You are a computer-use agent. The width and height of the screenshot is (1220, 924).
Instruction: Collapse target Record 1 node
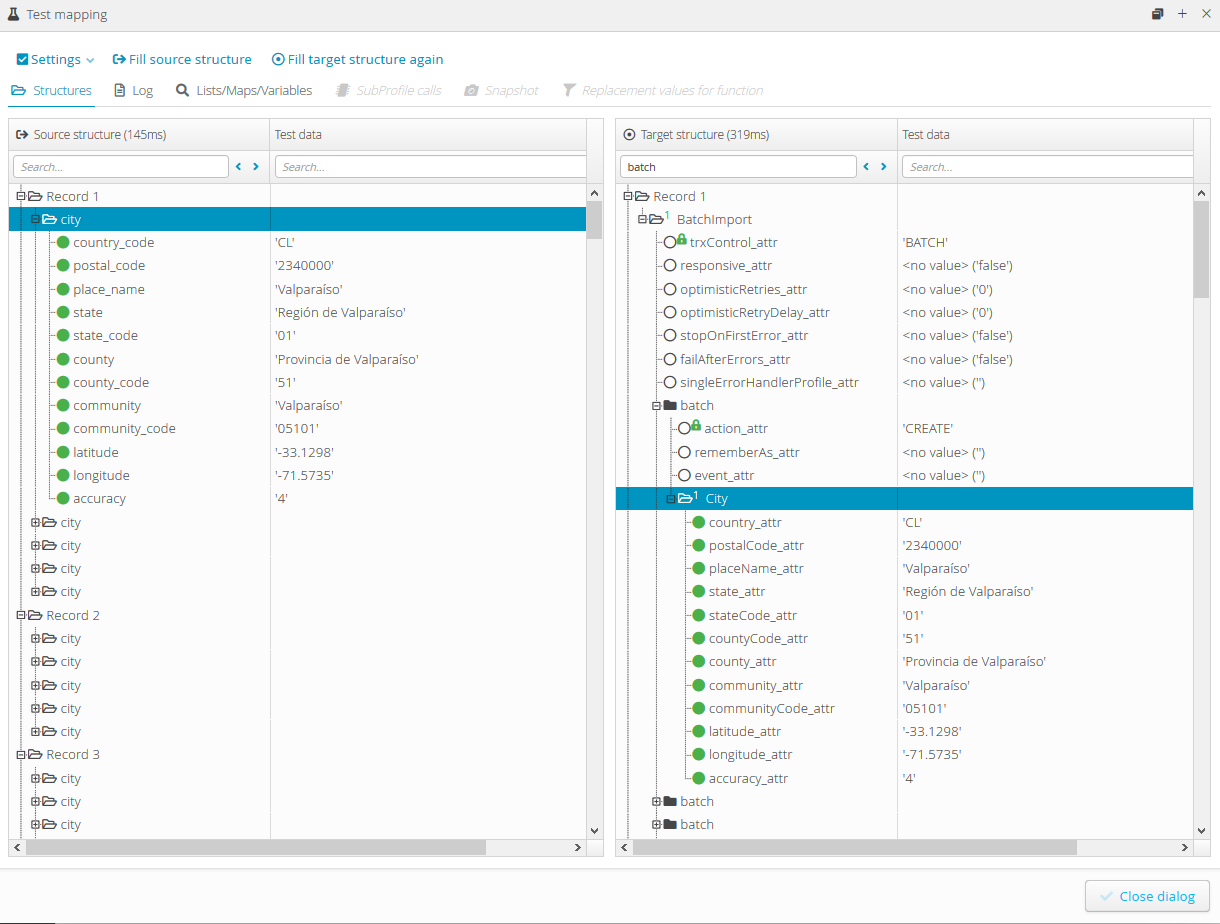(x=628, y=196)
